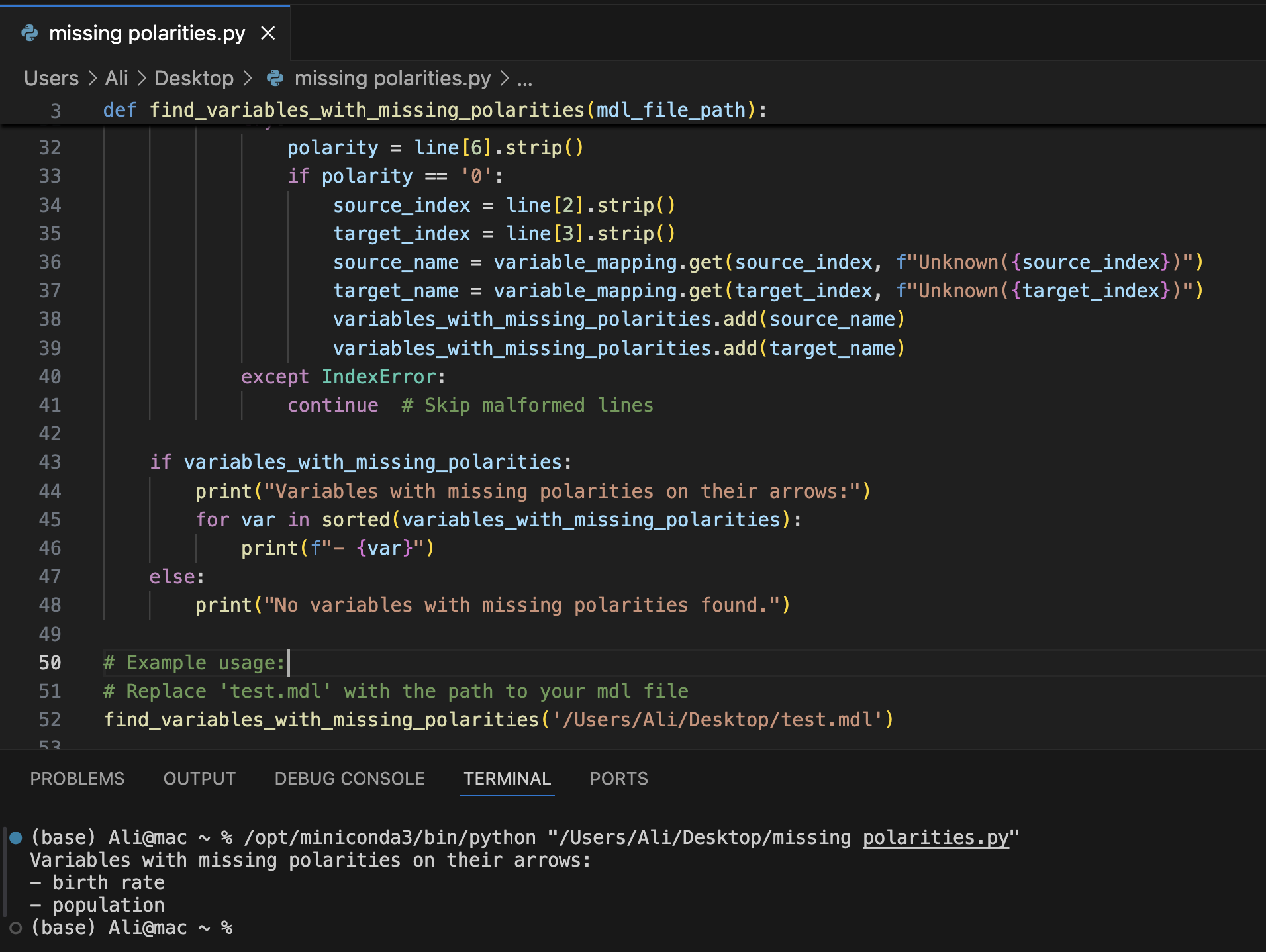
Task: Click the Python file icon on the tab
Action: (x=29, y=33)
